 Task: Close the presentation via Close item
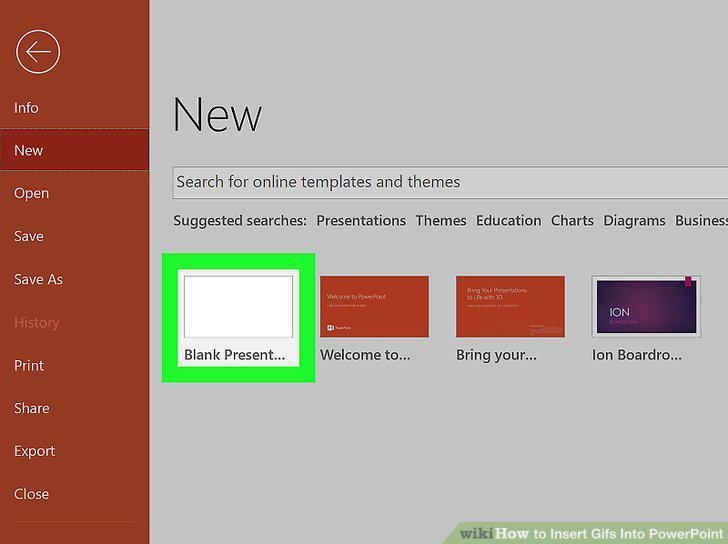point(31,494)
